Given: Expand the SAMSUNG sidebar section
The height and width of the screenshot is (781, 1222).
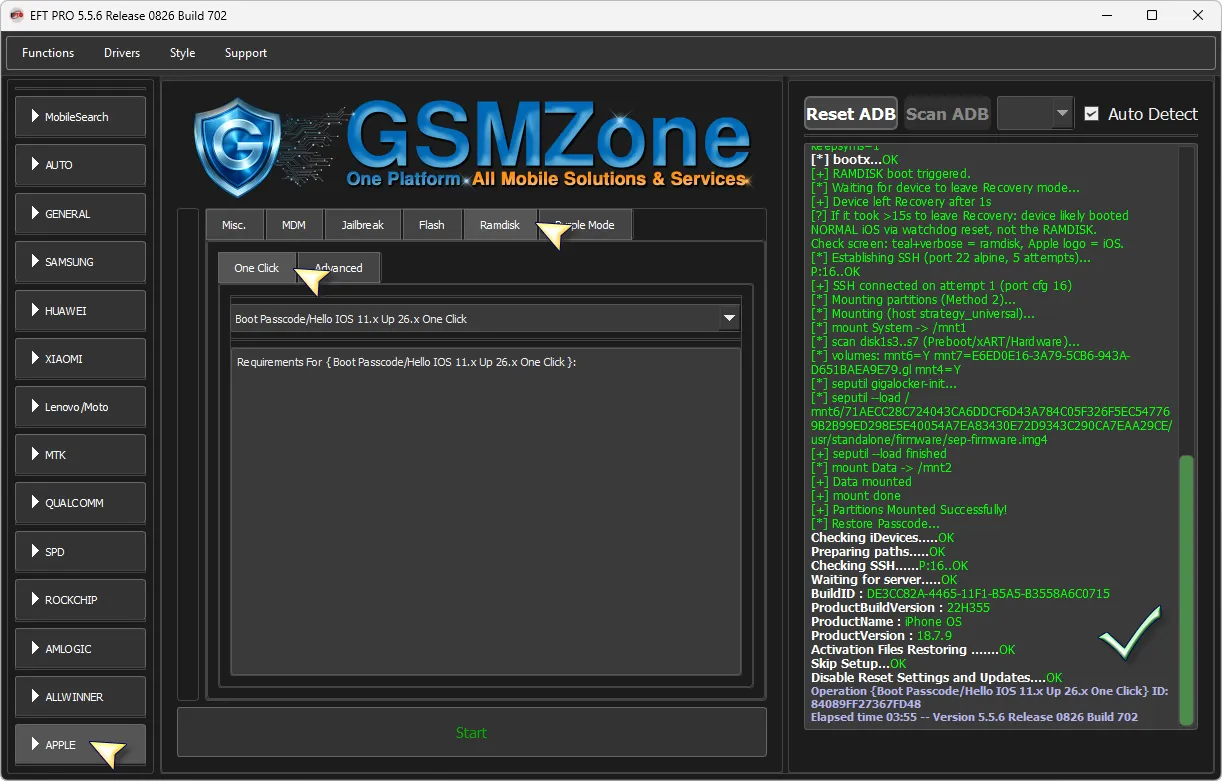Looking at the screenshot, I should 80,262.
